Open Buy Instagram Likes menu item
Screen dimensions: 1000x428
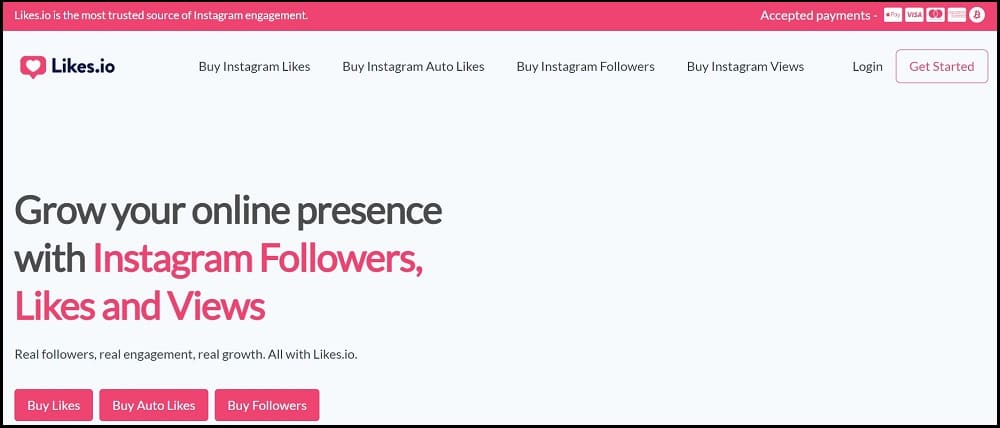point(254,66)
